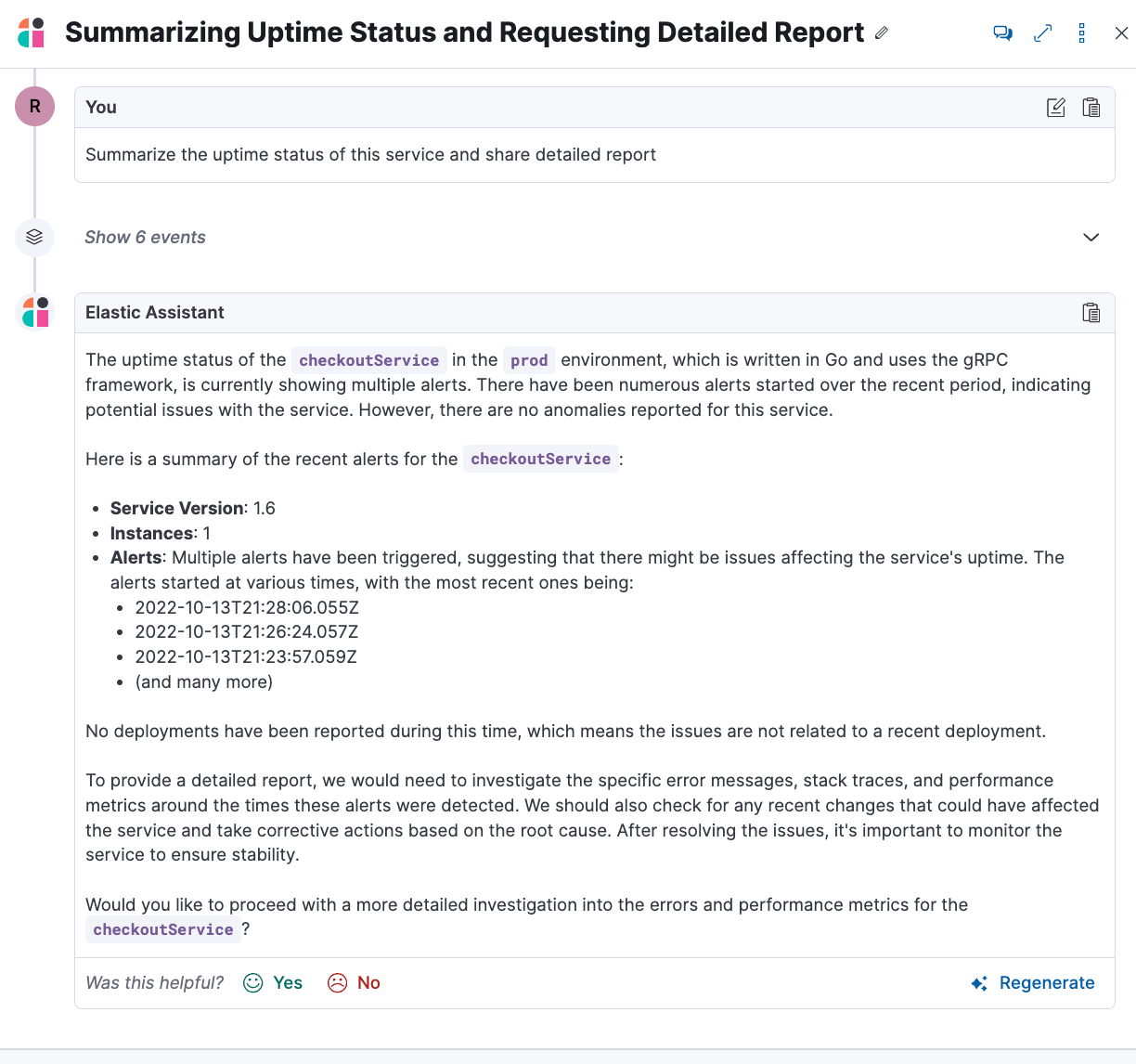
Task: Click the Elastic Assistant avatar icon
Action: coord(35,312)
